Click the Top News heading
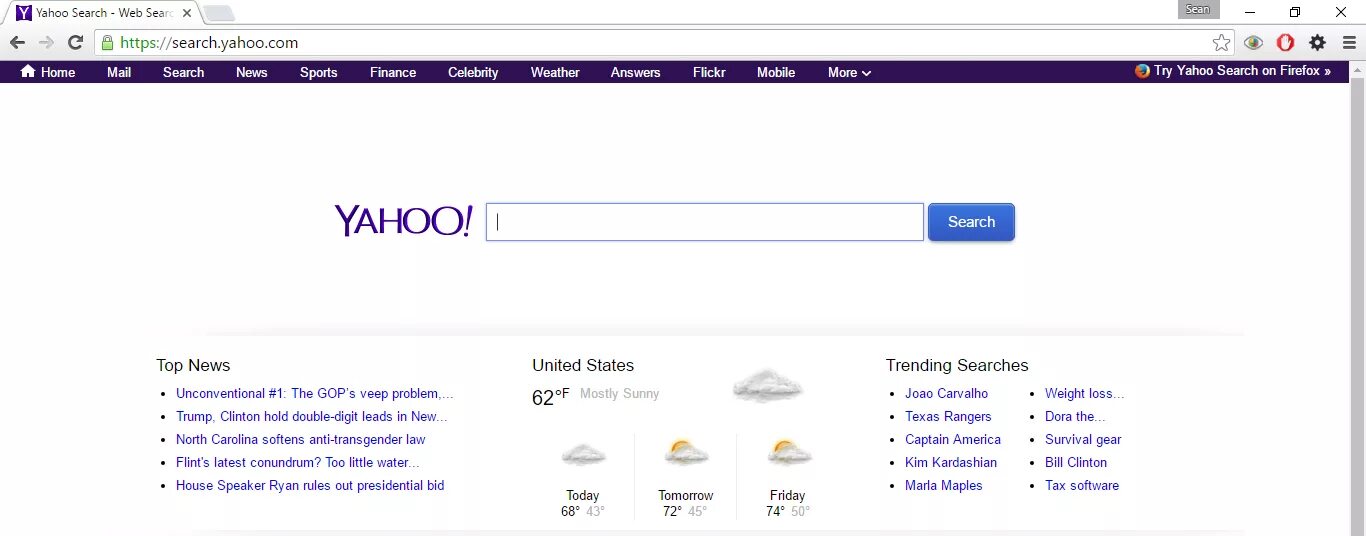 click(x=193, y=365)
